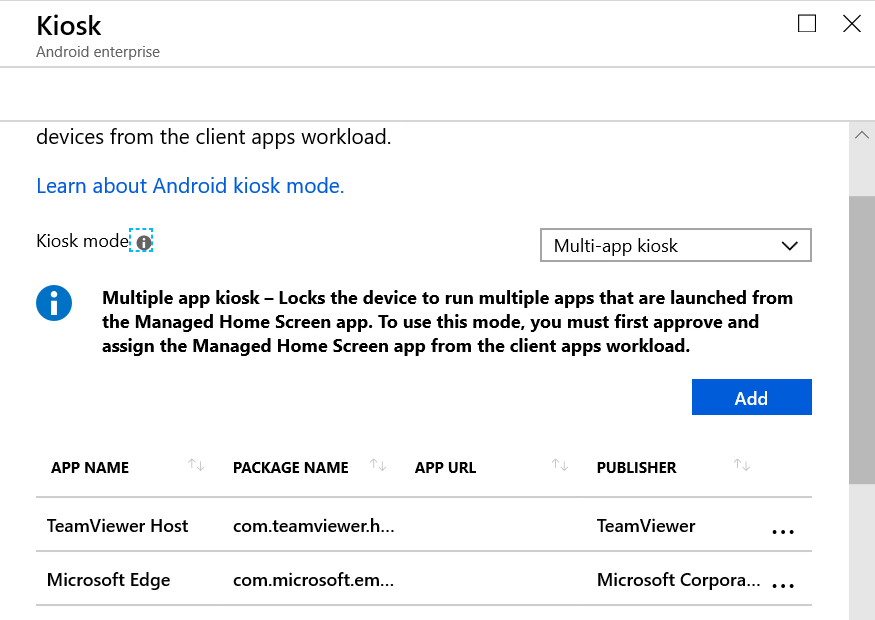Click the Add button
This screenshot has width=875, height=620.
(x=751, y=397)
